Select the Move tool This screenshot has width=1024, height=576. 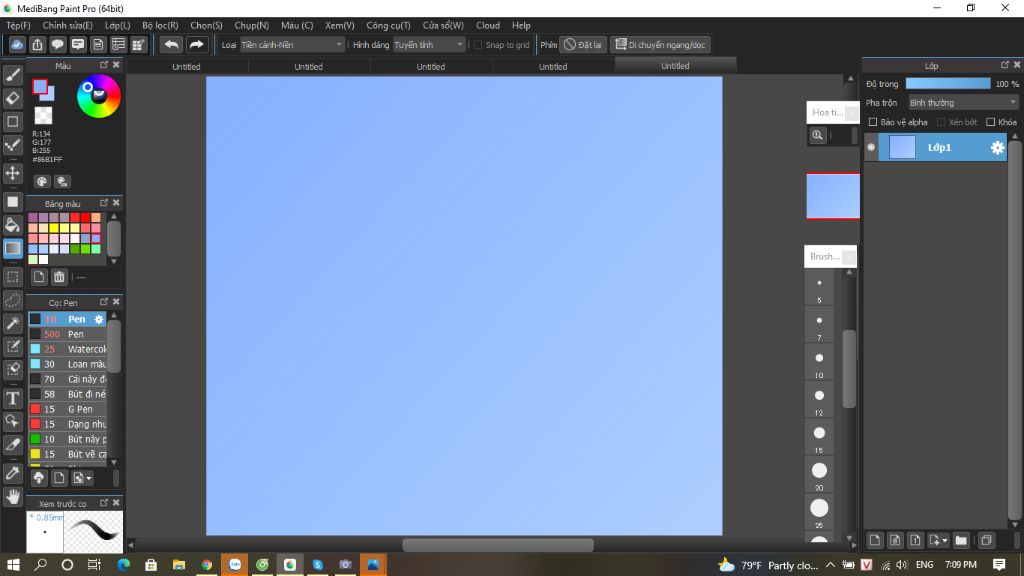(x=12, y=173)
